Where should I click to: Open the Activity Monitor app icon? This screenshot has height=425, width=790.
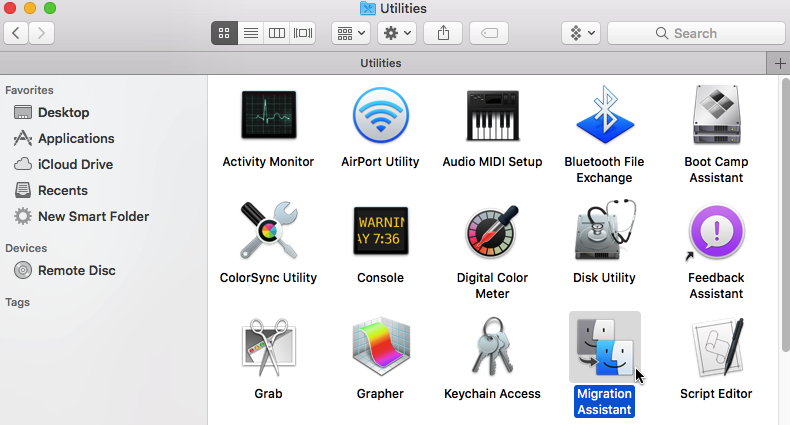(269, 115)
